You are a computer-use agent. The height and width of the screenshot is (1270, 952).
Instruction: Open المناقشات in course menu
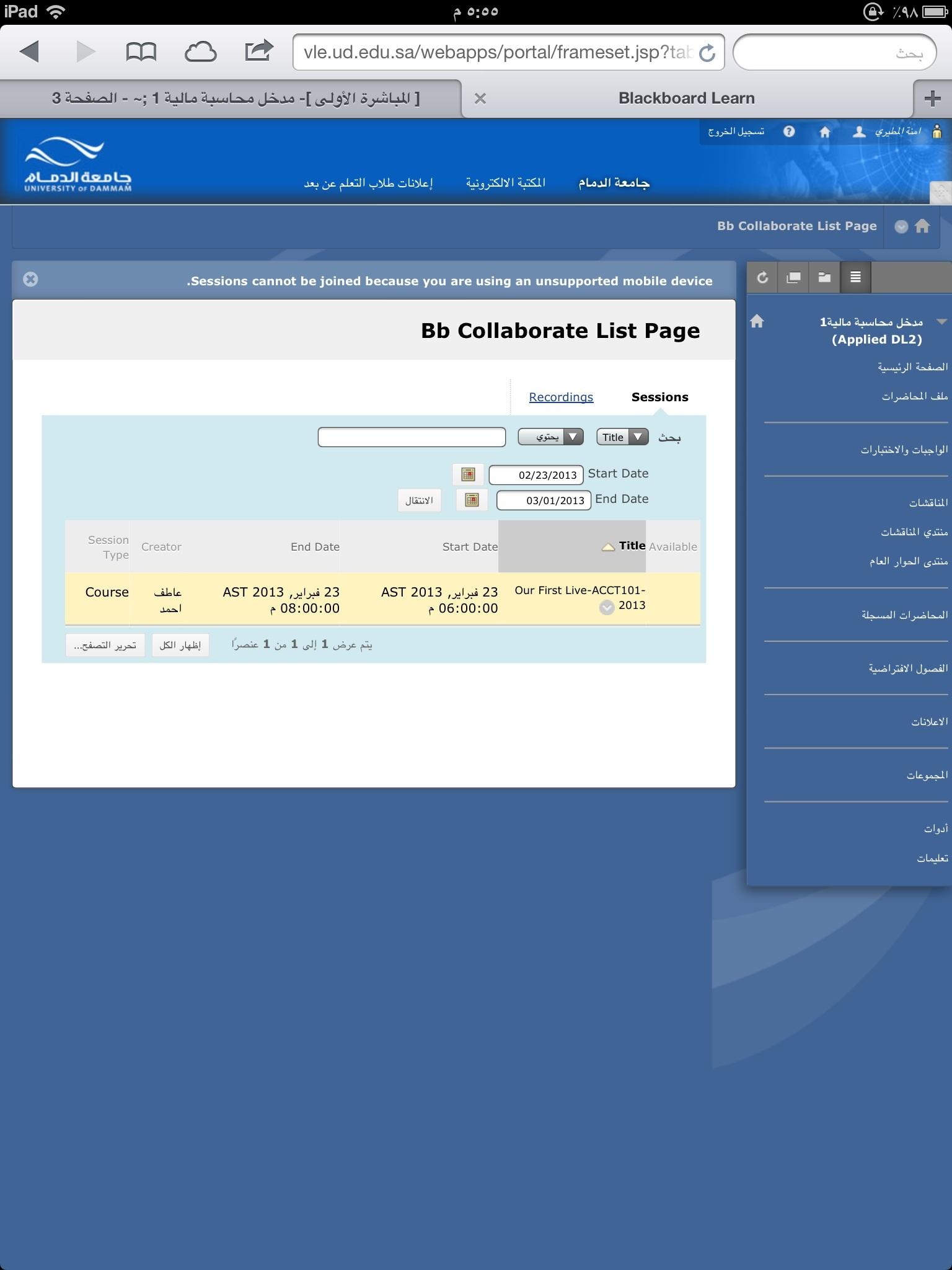pos(928,503)
